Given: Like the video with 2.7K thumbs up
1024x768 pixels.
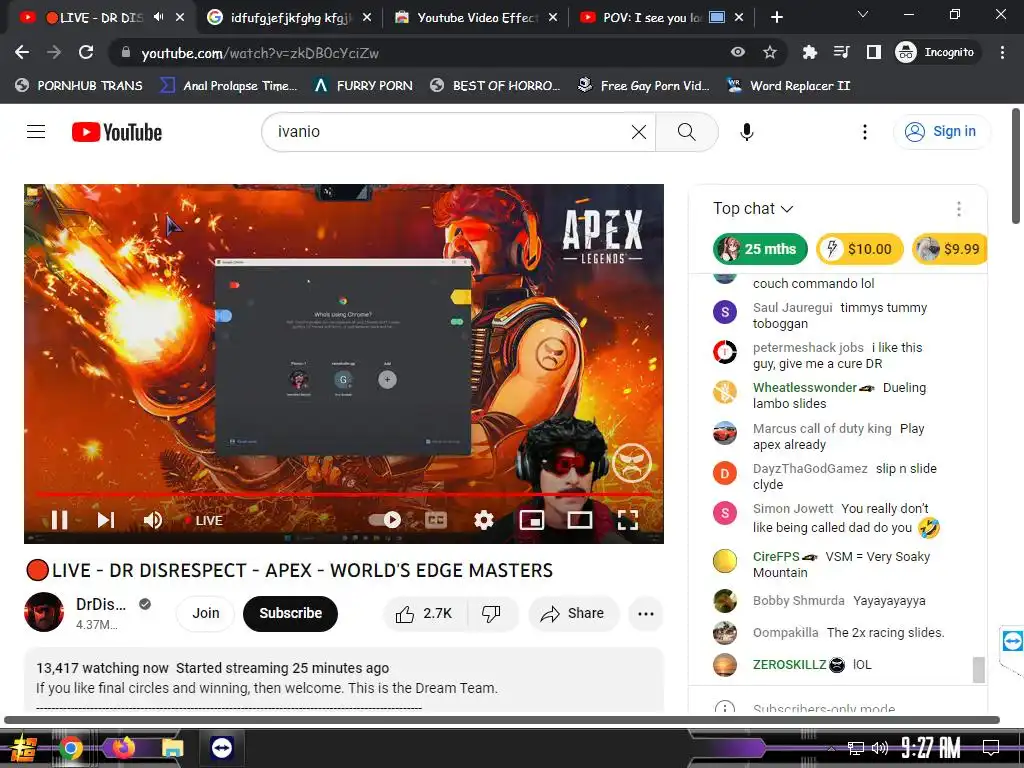Looking at the screenshot, I should pyautogui.click(x=425, y=613).
